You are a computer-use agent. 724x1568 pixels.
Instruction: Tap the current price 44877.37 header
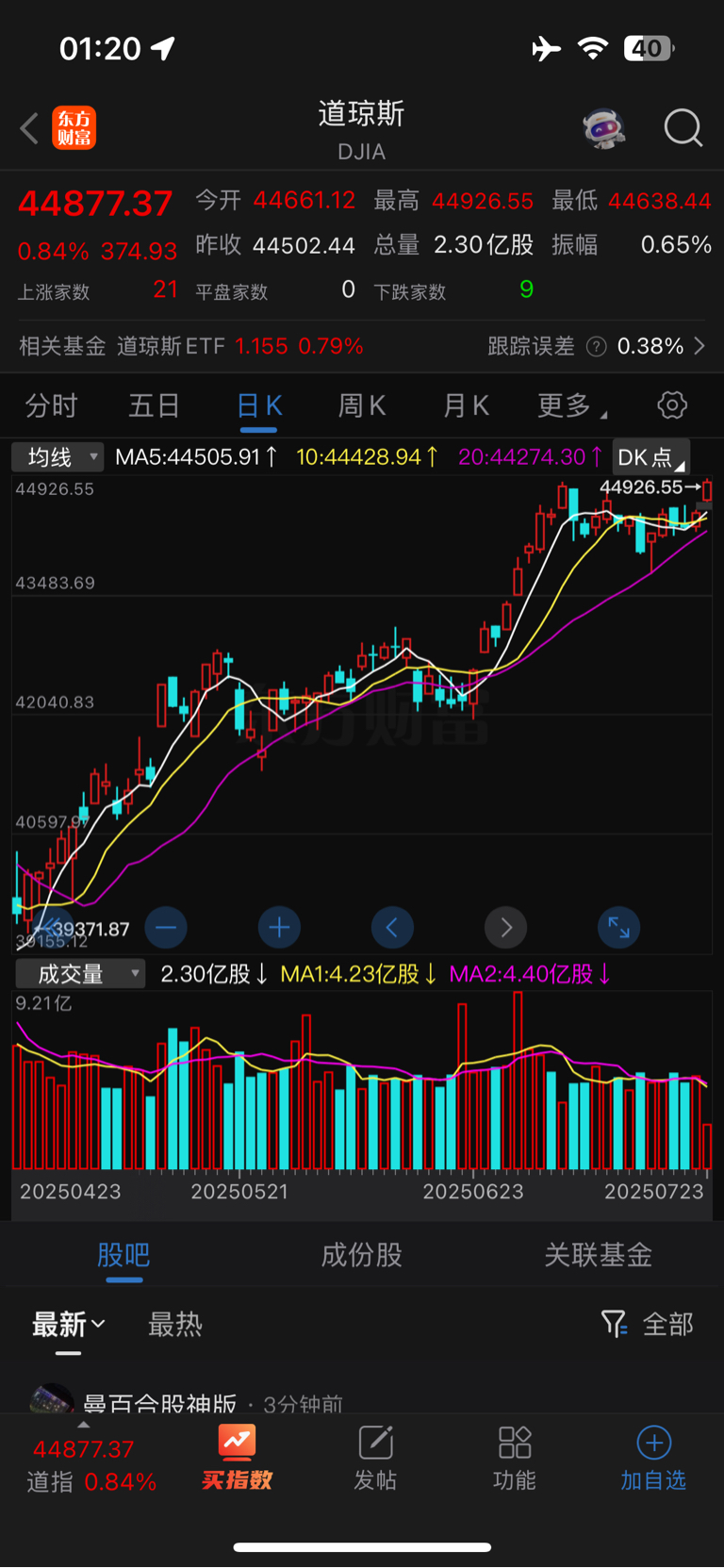point(95,204)
